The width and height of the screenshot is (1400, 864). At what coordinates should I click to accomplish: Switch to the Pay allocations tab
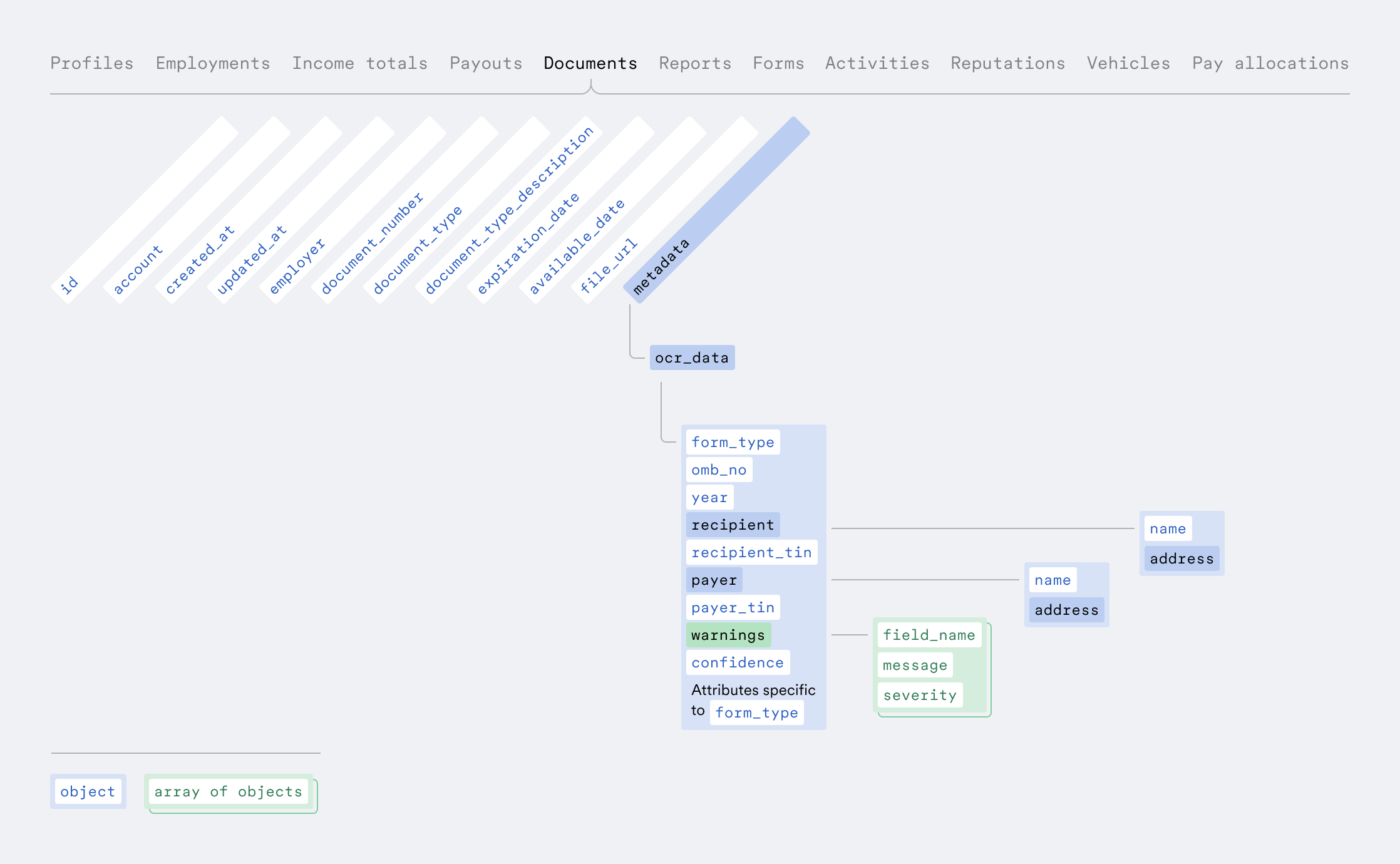coord(1270,63)
